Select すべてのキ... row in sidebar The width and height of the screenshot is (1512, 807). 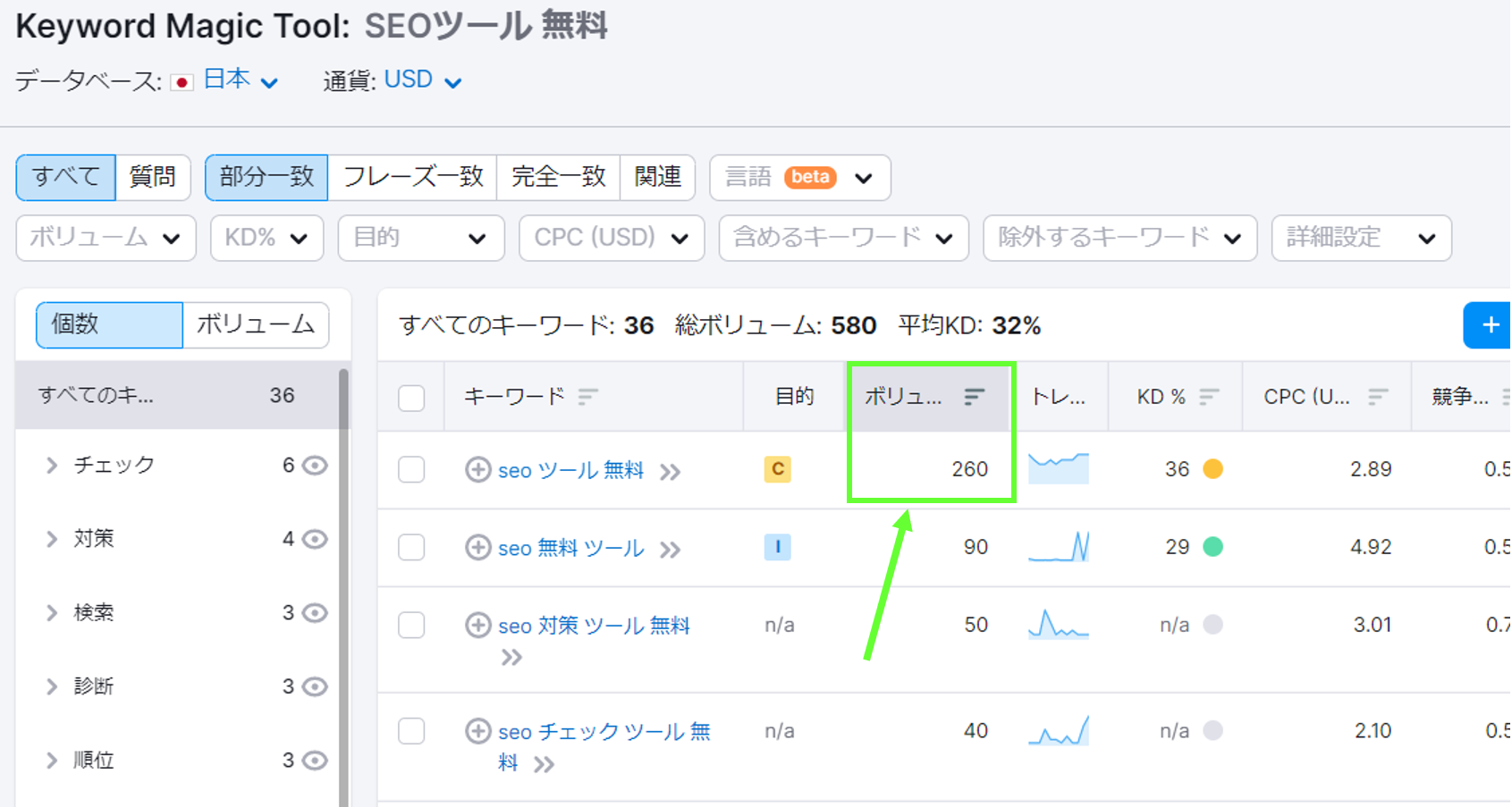point(177,395)
